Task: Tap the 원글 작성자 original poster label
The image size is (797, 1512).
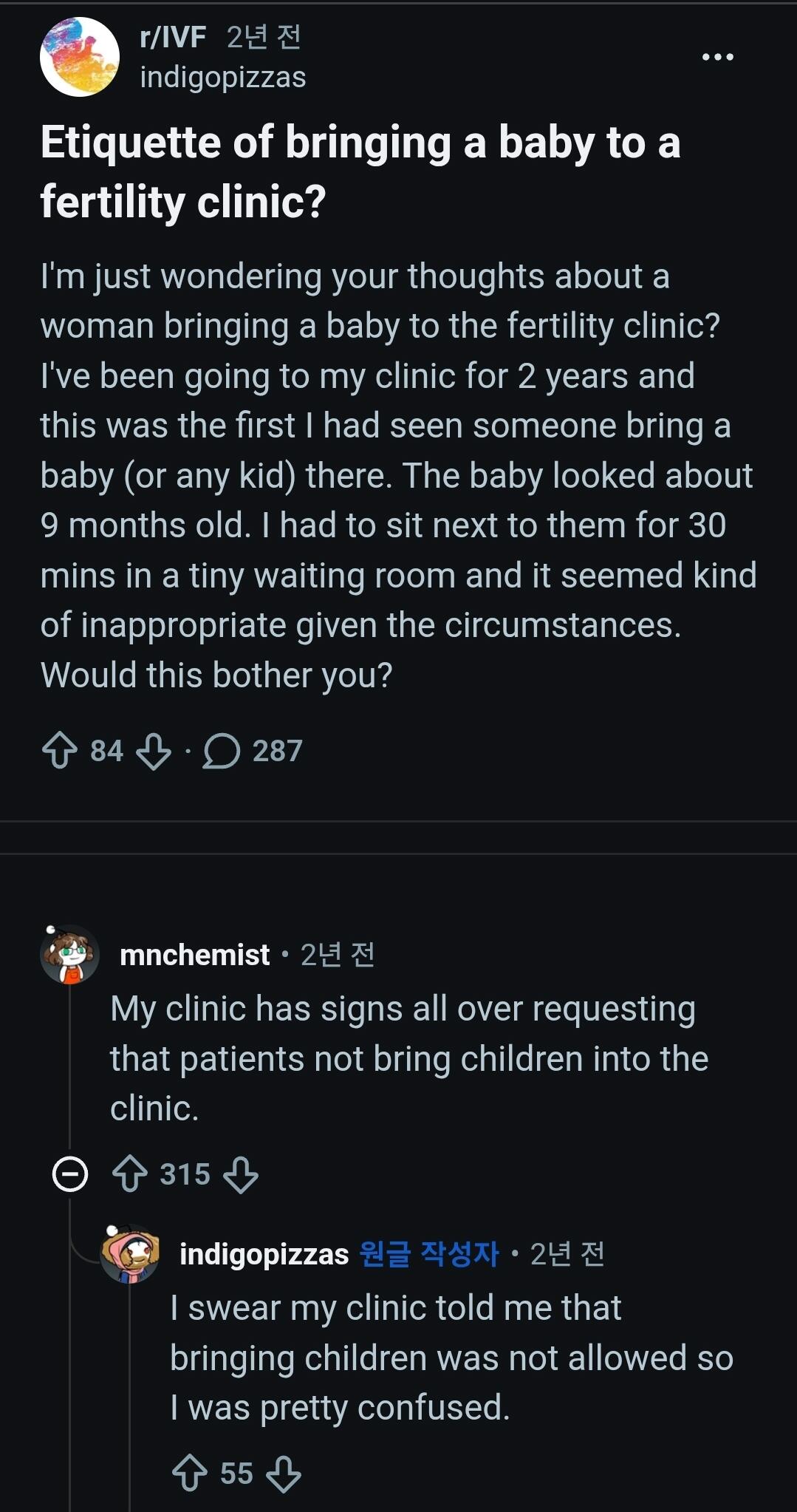Action: (x=429, y=1253)
